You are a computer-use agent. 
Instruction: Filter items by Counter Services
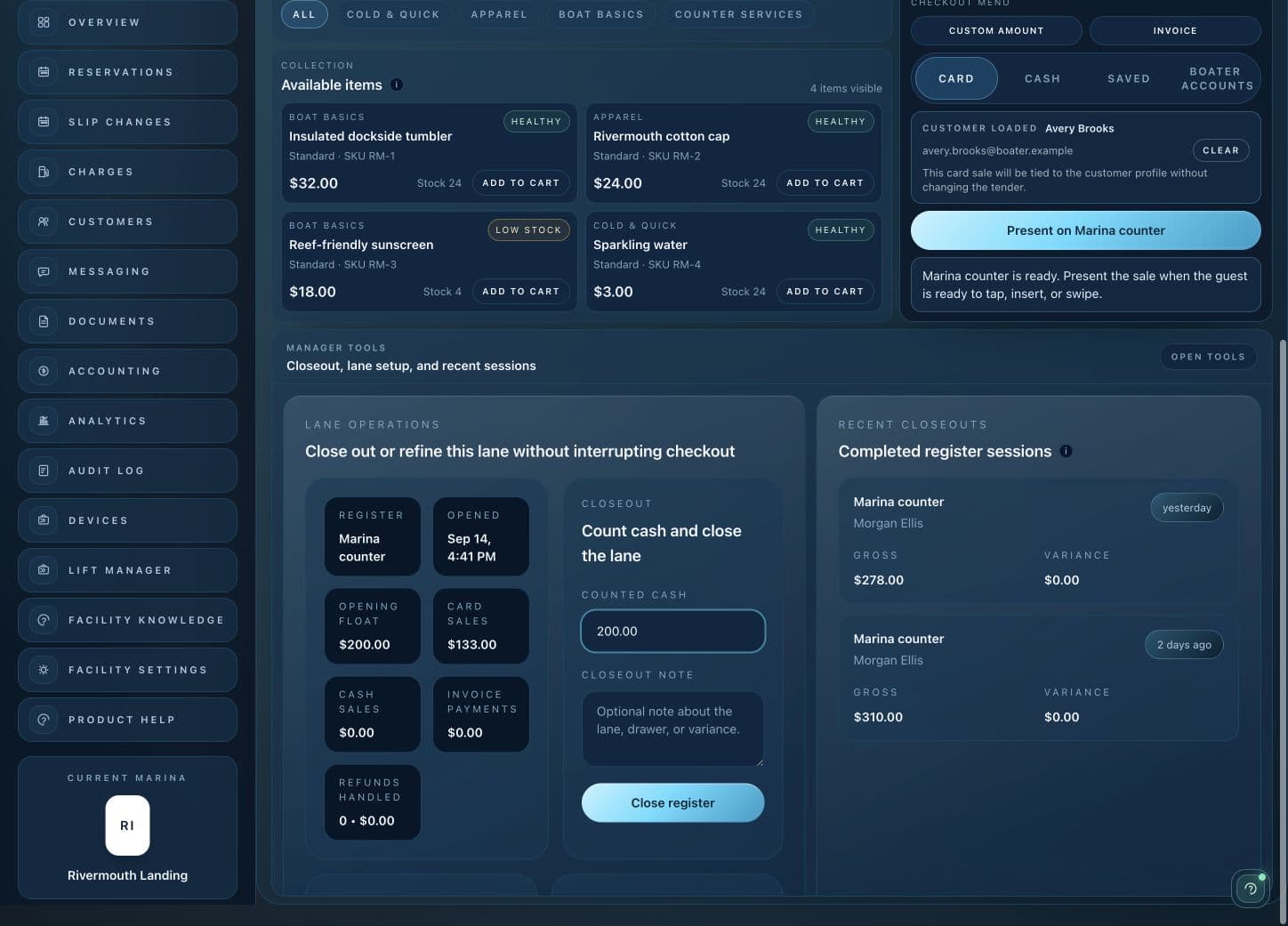[x=738, y=14]
